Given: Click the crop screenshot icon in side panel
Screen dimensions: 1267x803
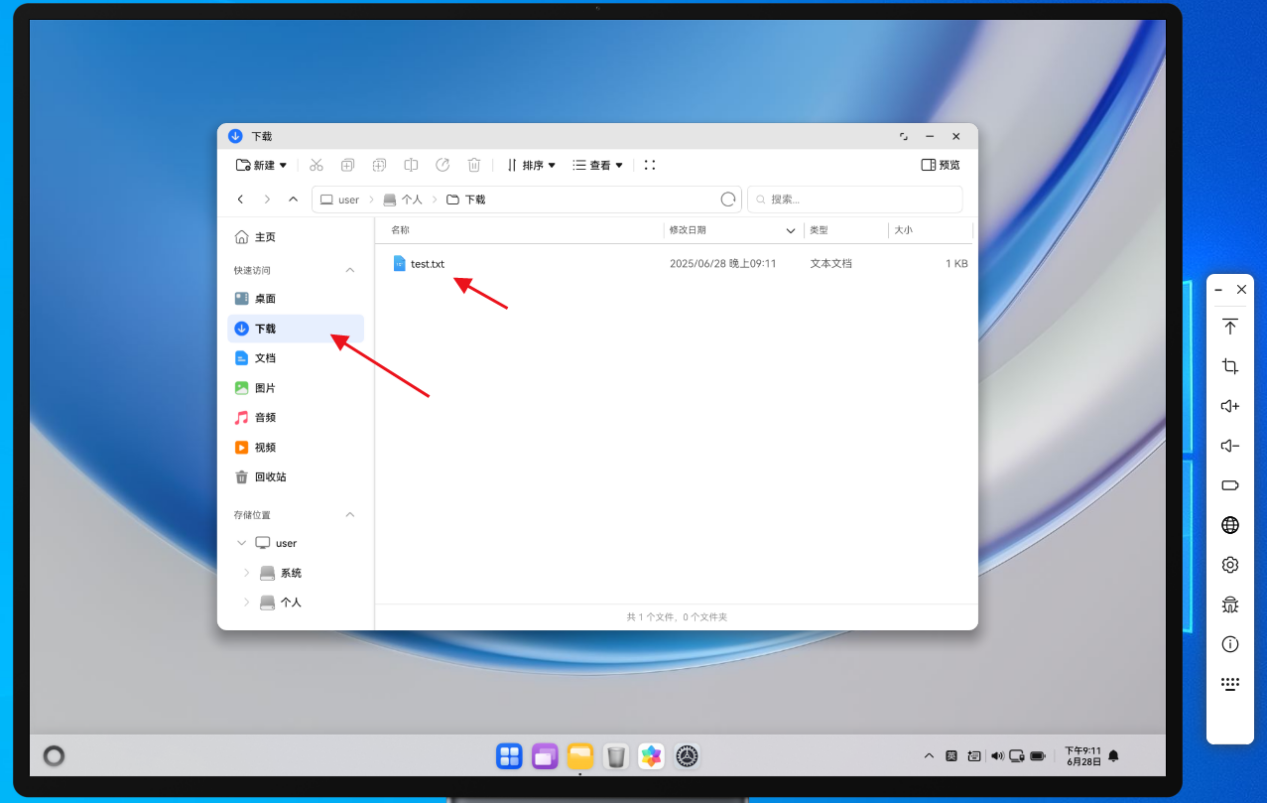Looking at the screenshot, I should point(1230,366).
